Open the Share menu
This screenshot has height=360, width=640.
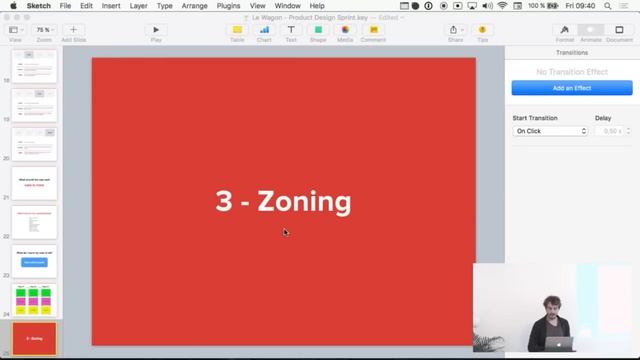[456, 30]
